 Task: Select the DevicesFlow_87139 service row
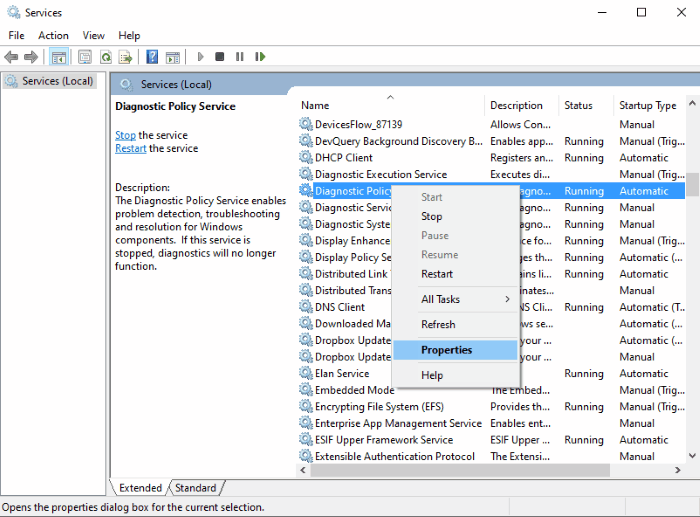[x=492, y=124]
